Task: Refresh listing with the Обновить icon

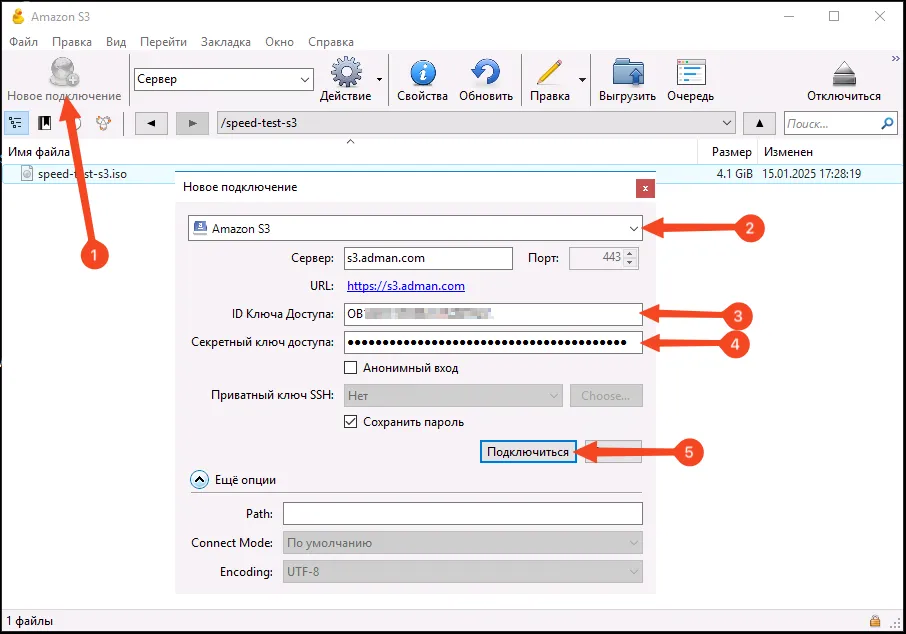Action: coord(485,73)
